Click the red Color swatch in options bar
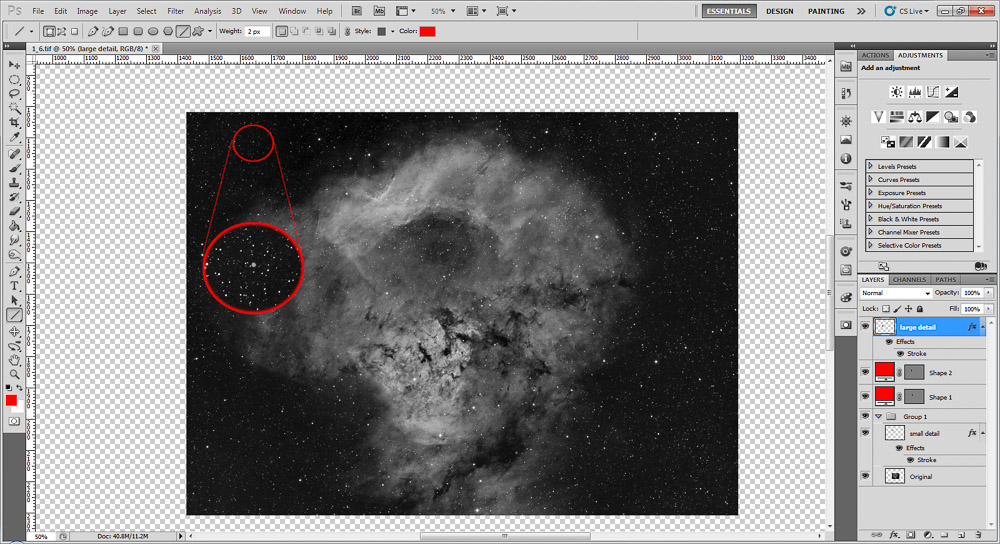This screenshot has width=1000, height=544. 427,31
